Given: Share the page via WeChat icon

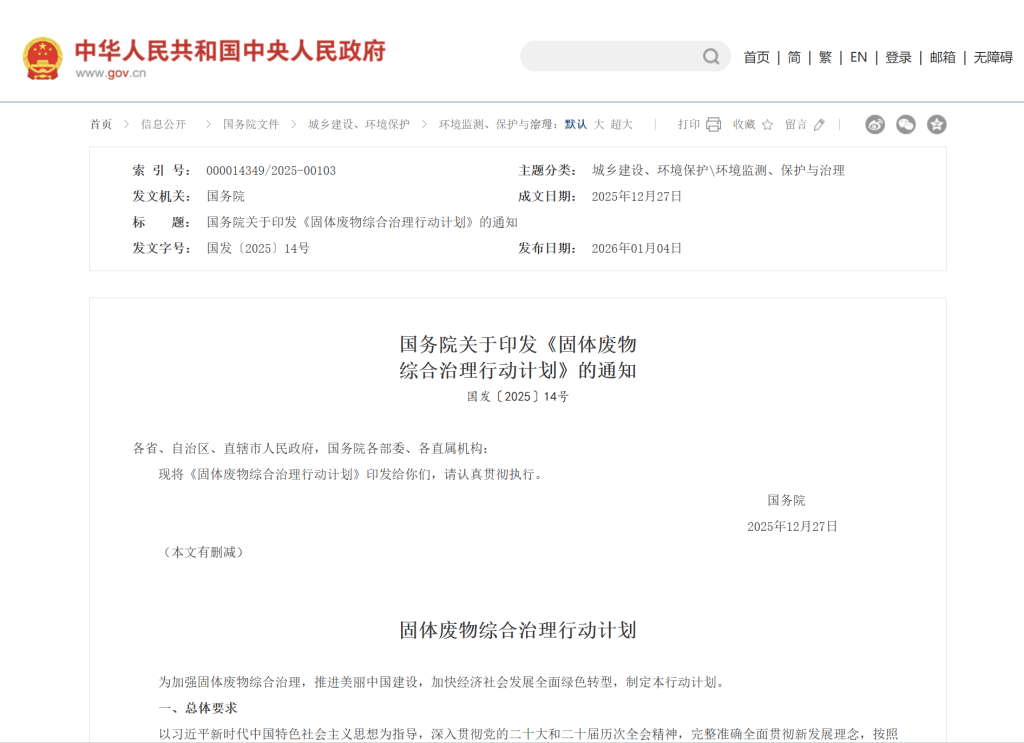Looking at the screenshot, I should coord(906,125).
